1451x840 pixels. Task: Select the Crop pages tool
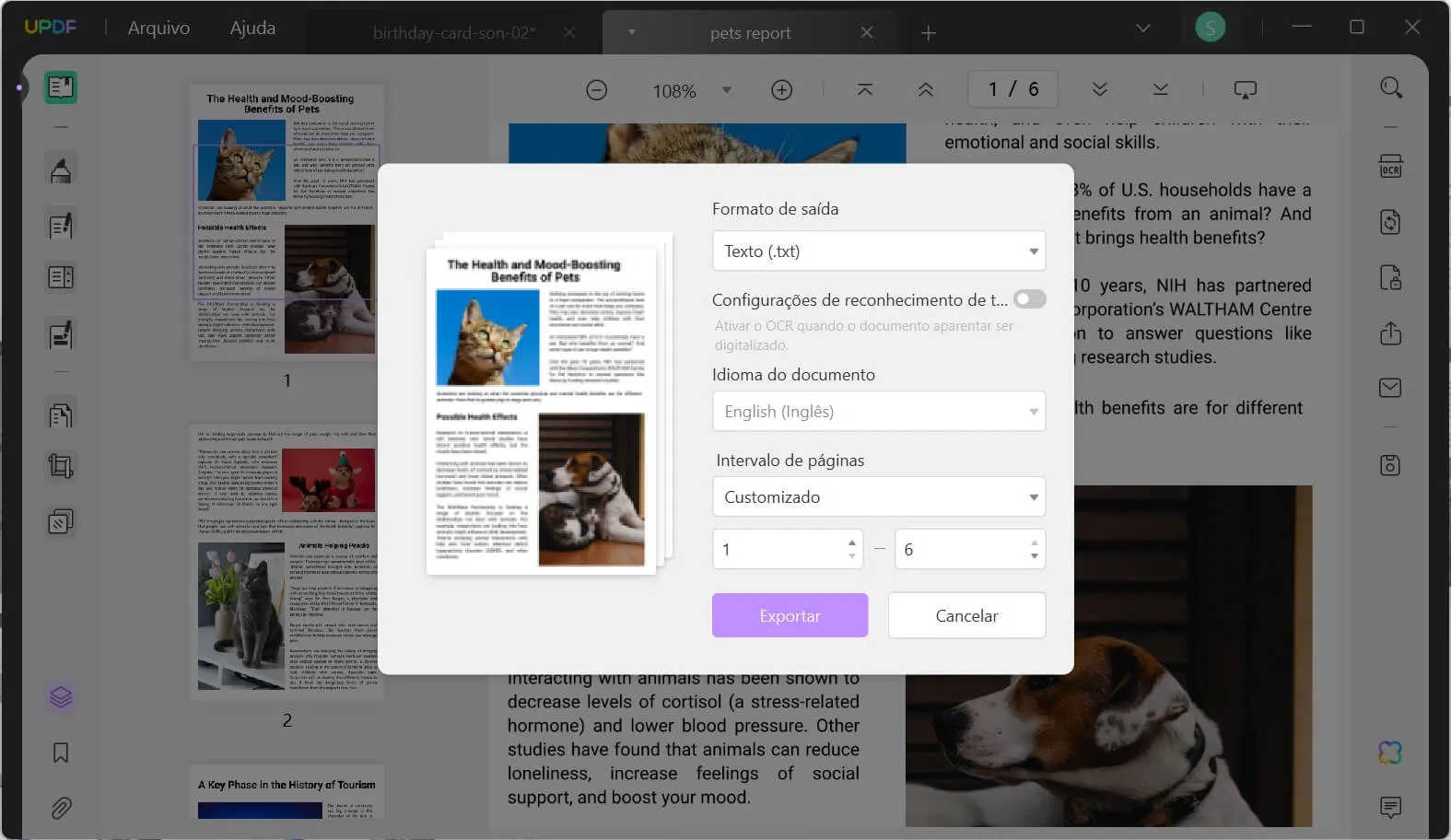tap(61, 466)
